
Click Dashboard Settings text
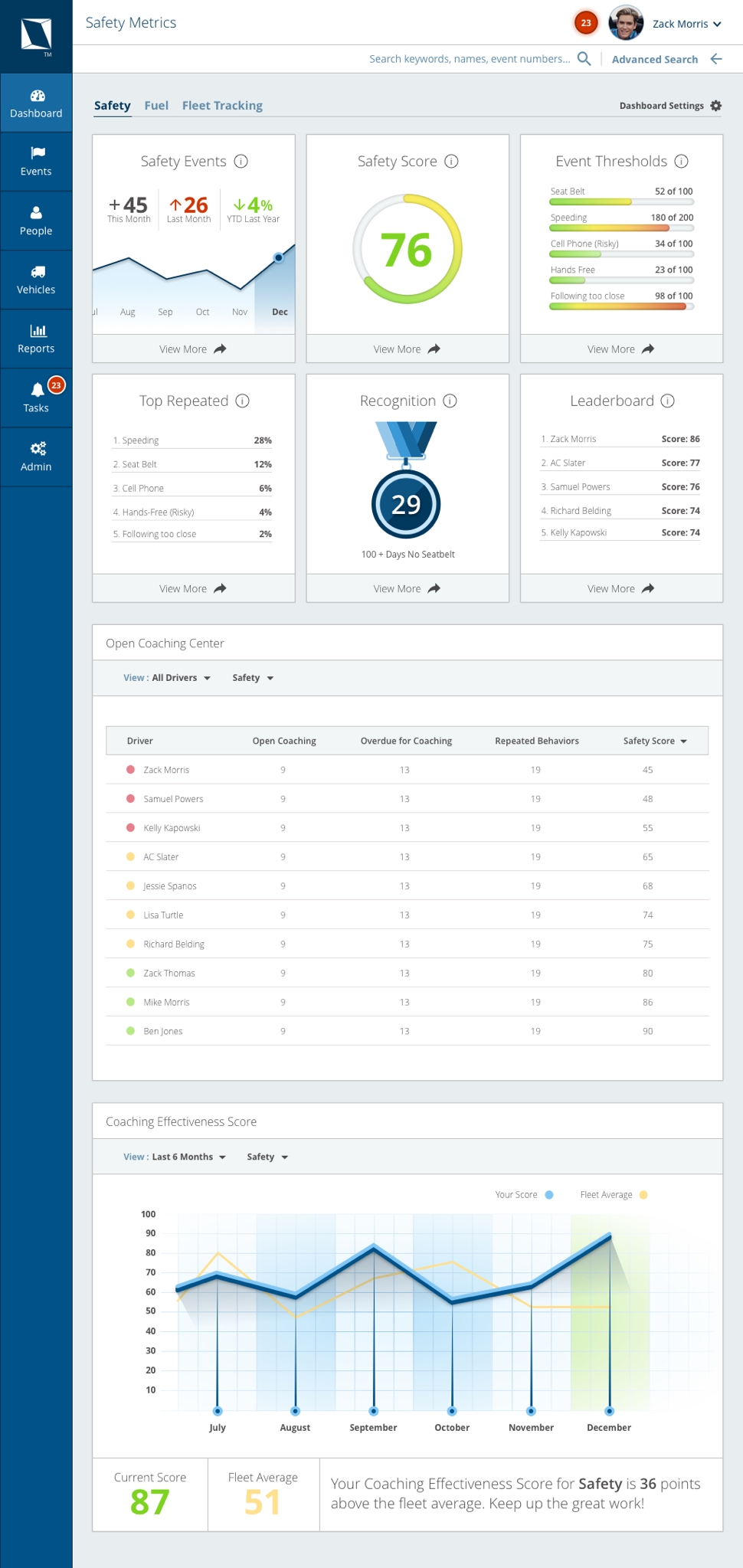pos(661,106)
